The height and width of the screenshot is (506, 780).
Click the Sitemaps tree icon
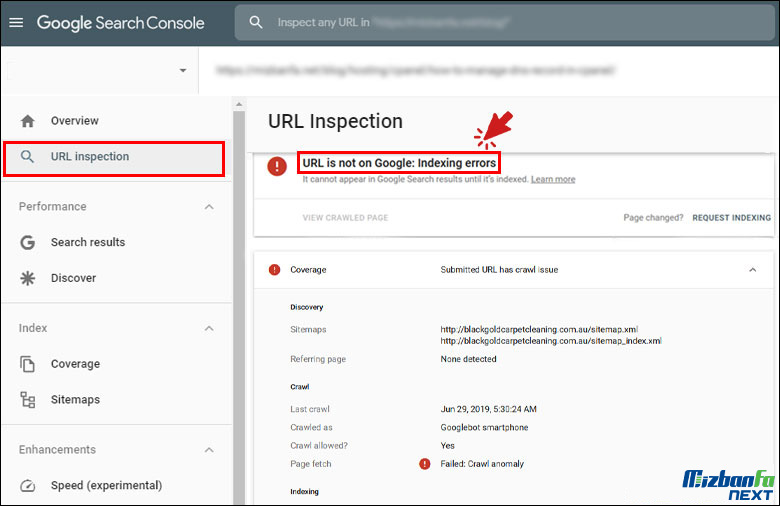pos(27,400)
